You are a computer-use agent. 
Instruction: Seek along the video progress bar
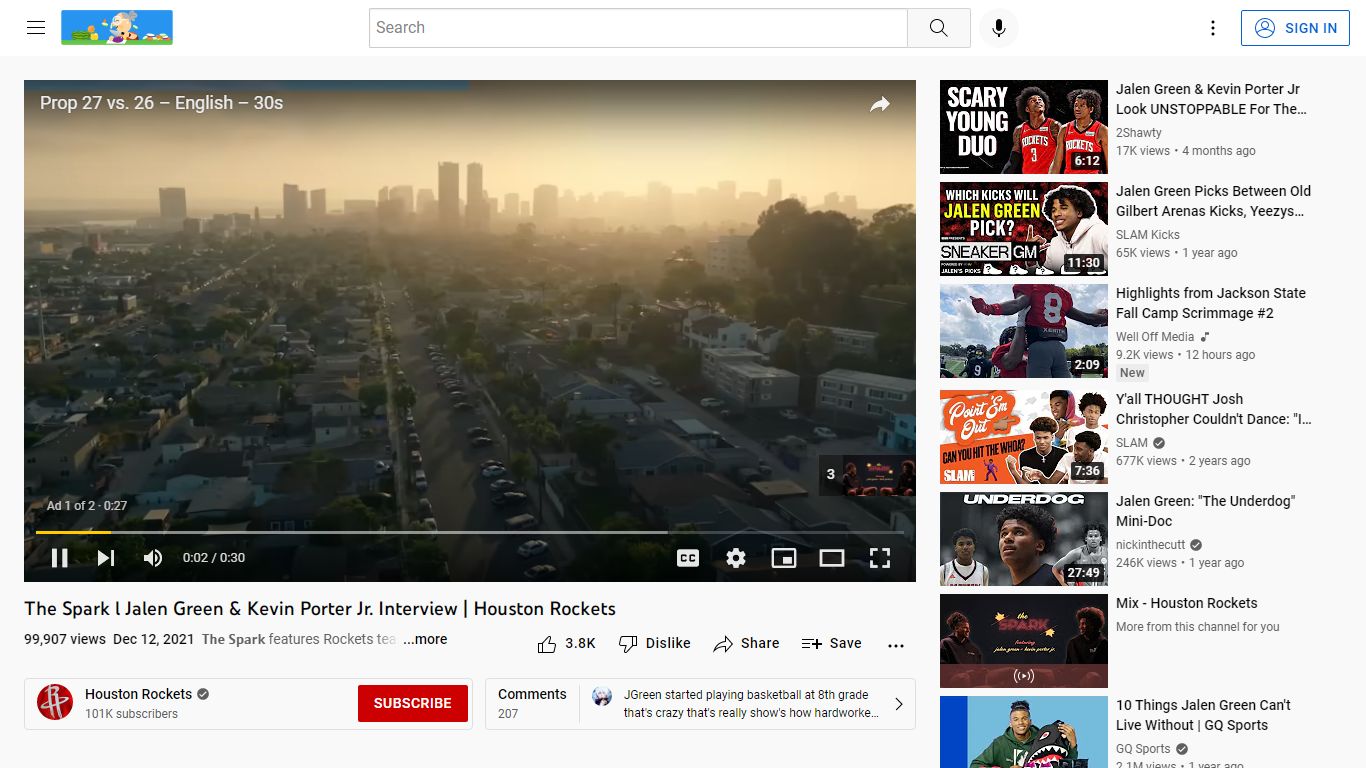click(x=470, y=532)
